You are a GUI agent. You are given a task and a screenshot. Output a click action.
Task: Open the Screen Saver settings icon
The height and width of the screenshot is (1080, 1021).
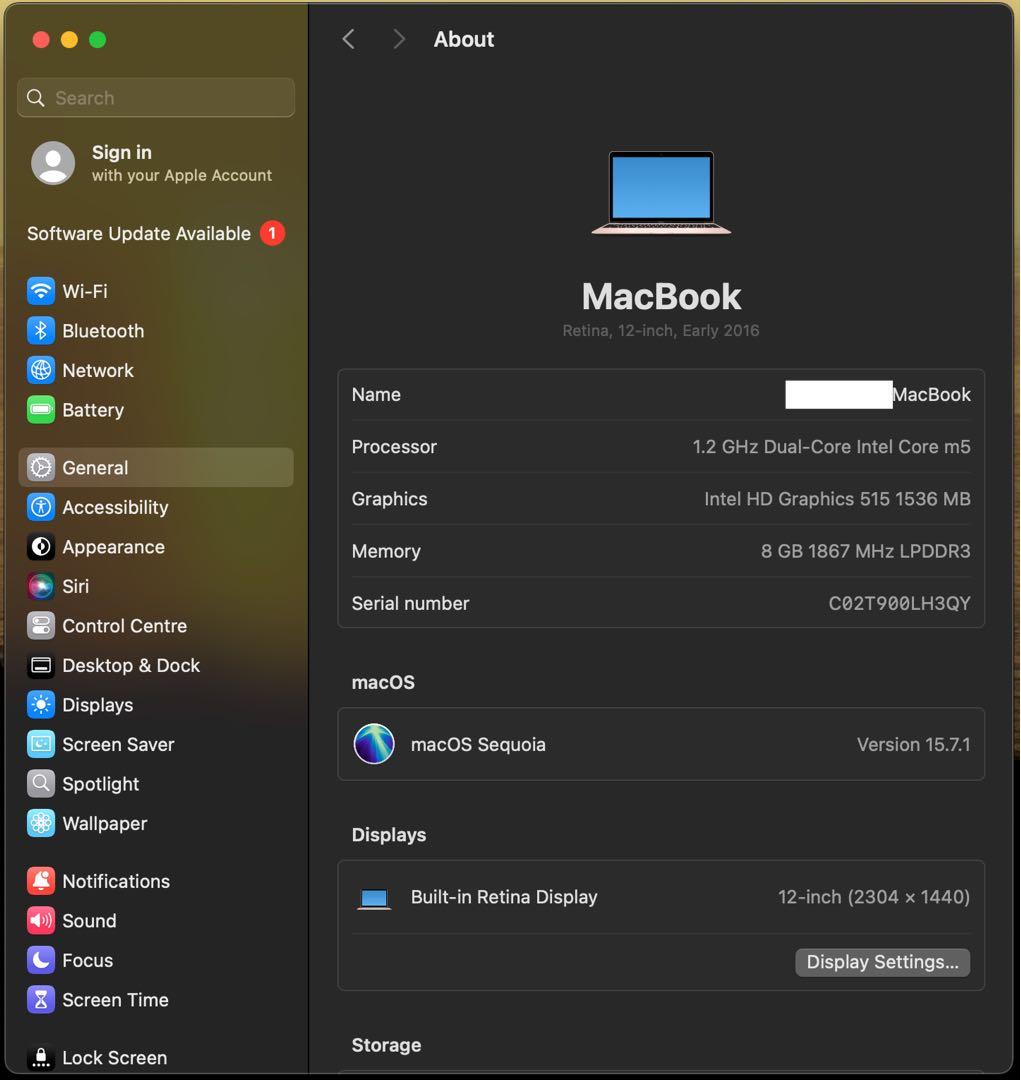tap(40, 744)
